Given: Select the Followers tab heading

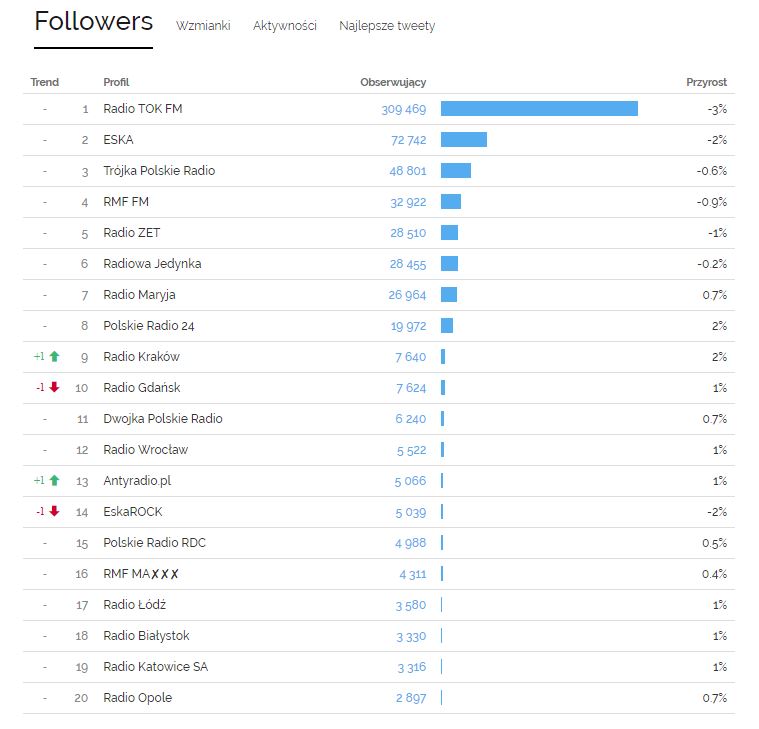Looking at the screenshot, I should [93, 21].
